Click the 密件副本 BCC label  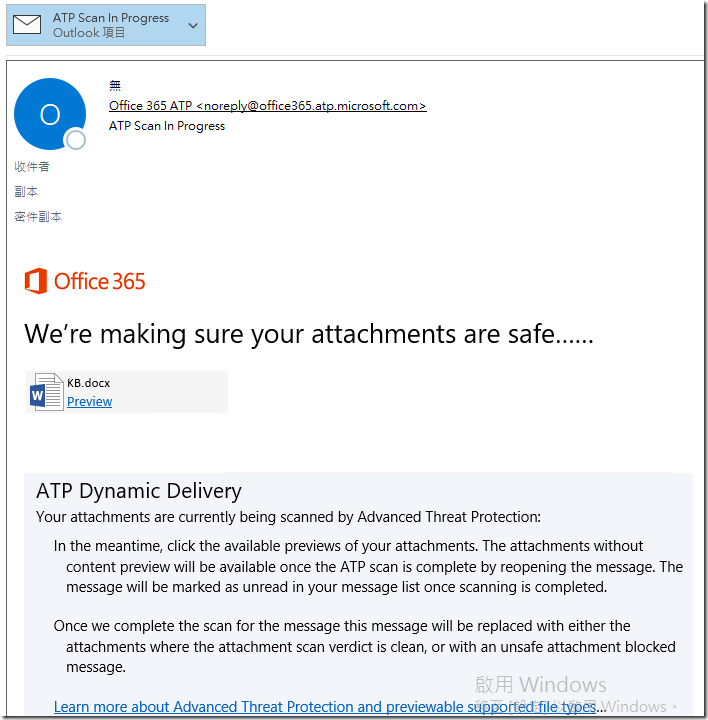[38, 217]
